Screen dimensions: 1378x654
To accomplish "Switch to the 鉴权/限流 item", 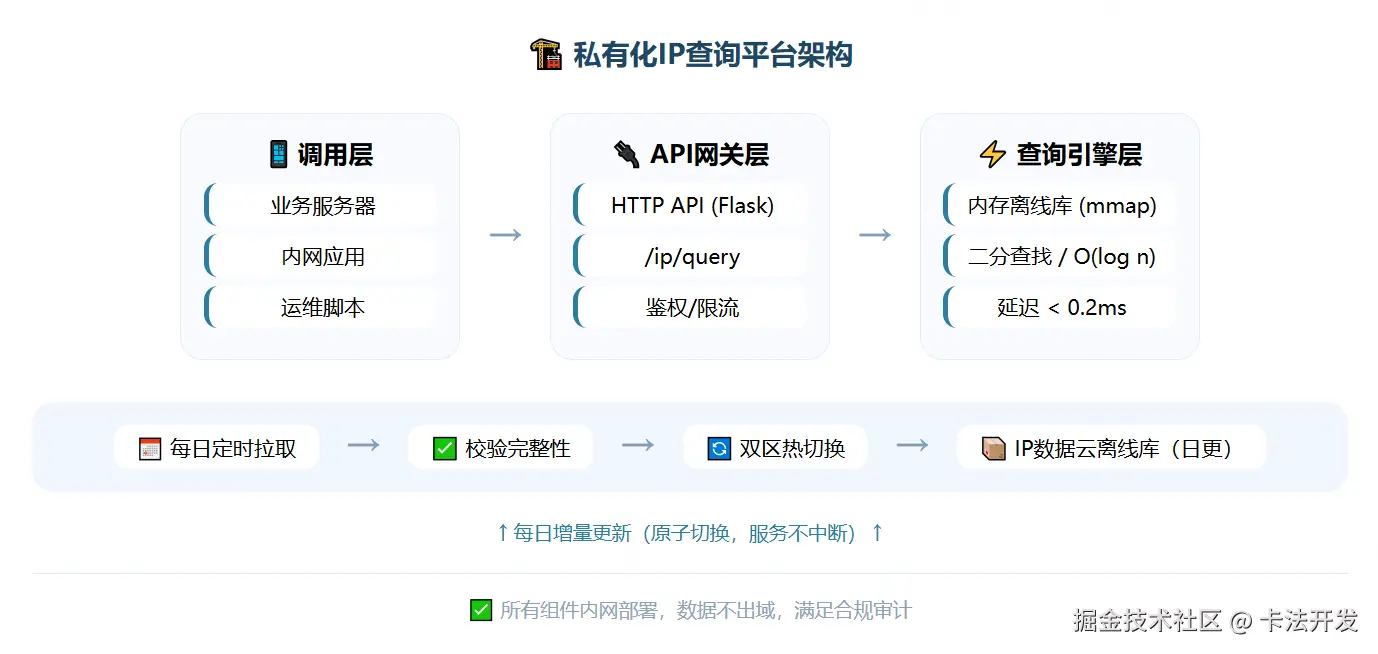I will pos(690,307).
